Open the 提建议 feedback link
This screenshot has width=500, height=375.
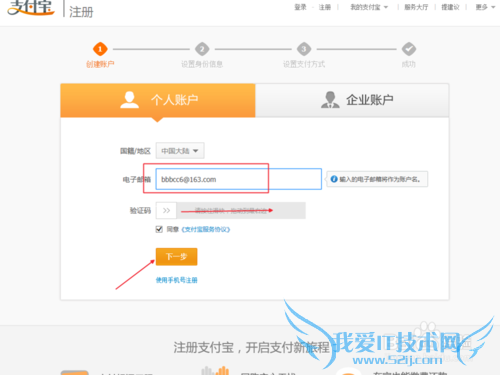click(450, 7)
